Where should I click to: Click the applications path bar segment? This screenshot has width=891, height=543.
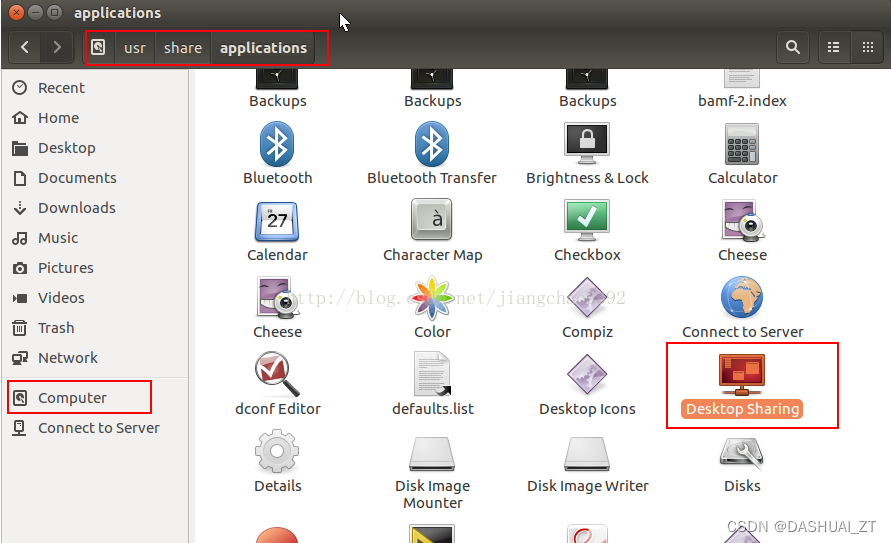[x=264, y=48]
